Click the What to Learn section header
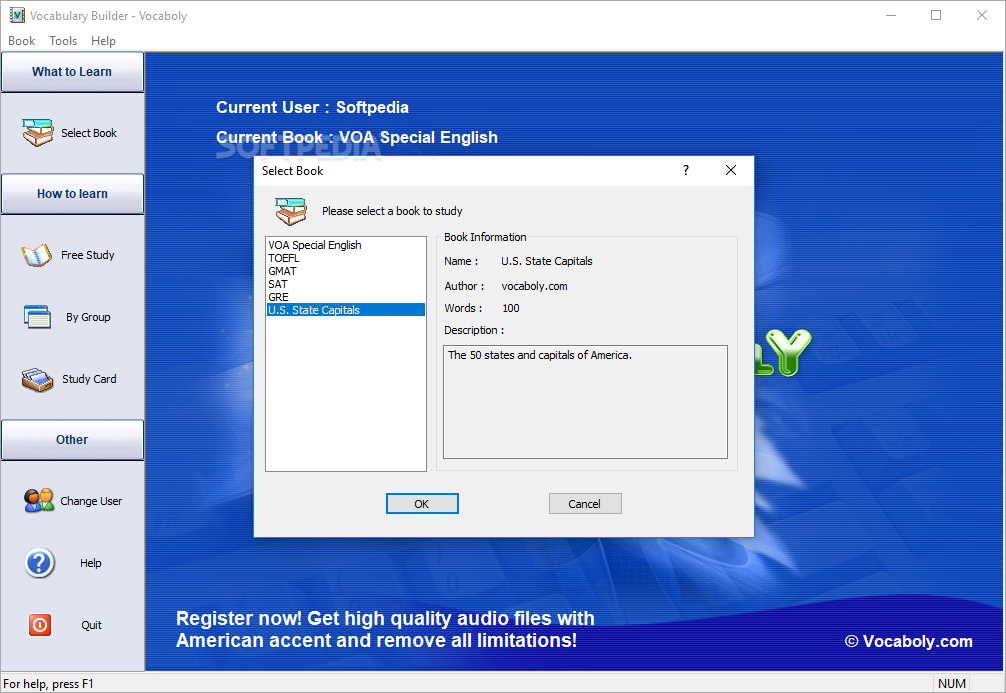 click(72, 72)
